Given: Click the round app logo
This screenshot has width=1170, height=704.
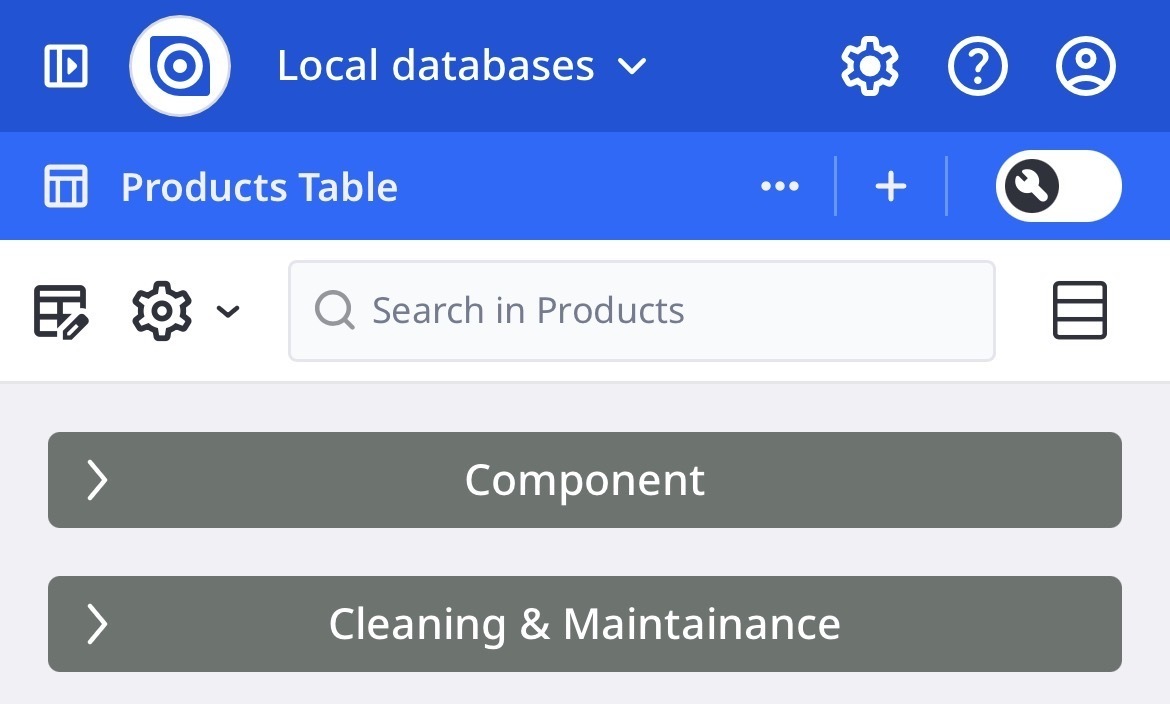Looking at the screenshot, I should click(x=180, y=66).
